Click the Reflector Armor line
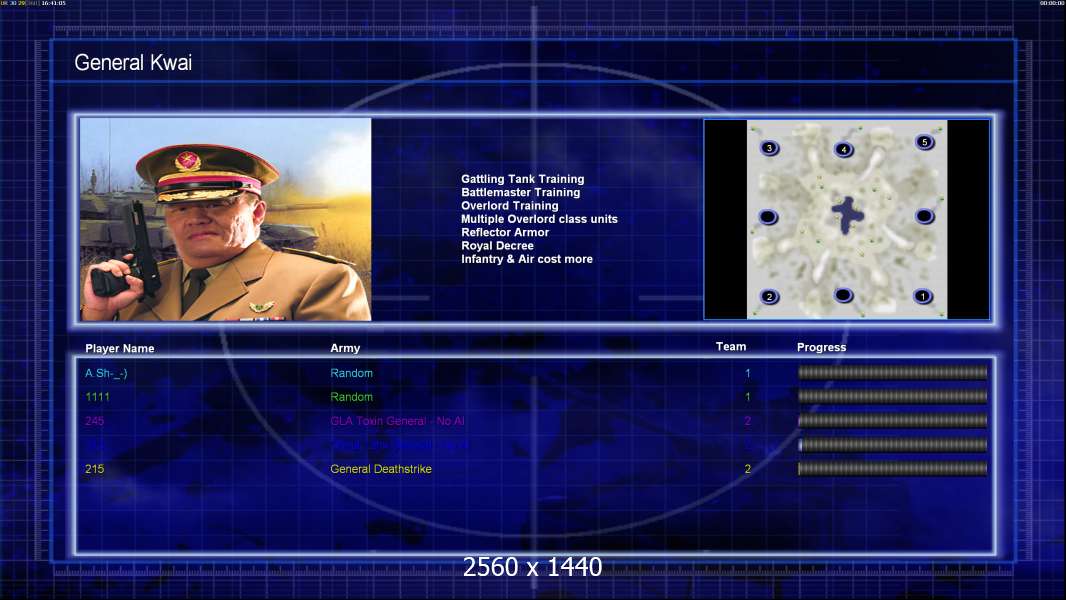Screen dimensions: 1066x600 (x=505, y=232)
